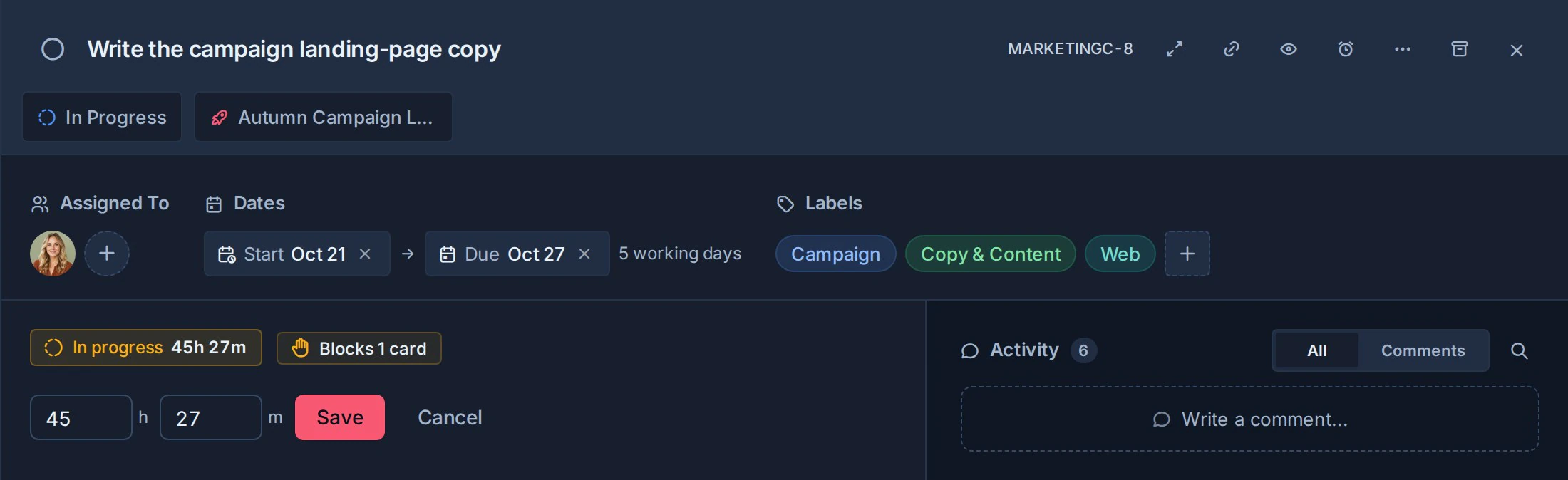Image resolution: width=1568 pixels, height=480 pixels.
Task: Open the In Progress status dropdown
Action: tap(102, 117)
